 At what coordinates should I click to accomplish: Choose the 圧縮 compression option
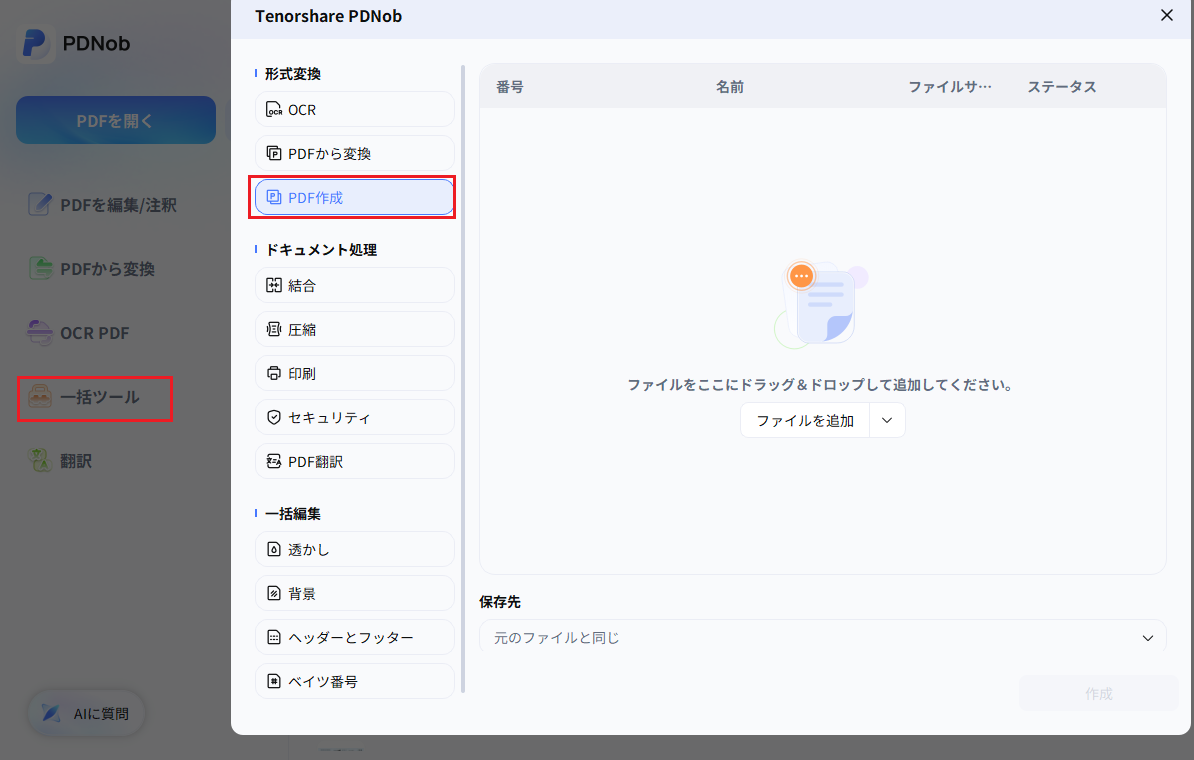click(355, 330)
